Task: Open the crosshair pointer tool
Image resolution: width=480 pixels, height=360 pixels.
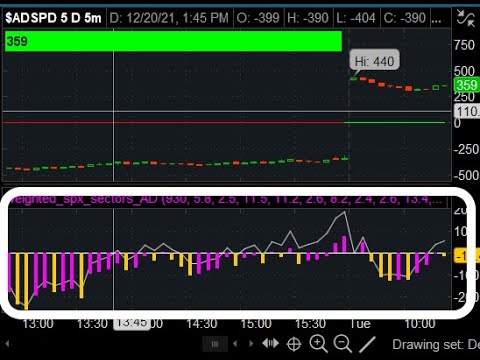Action: point(294,344)
